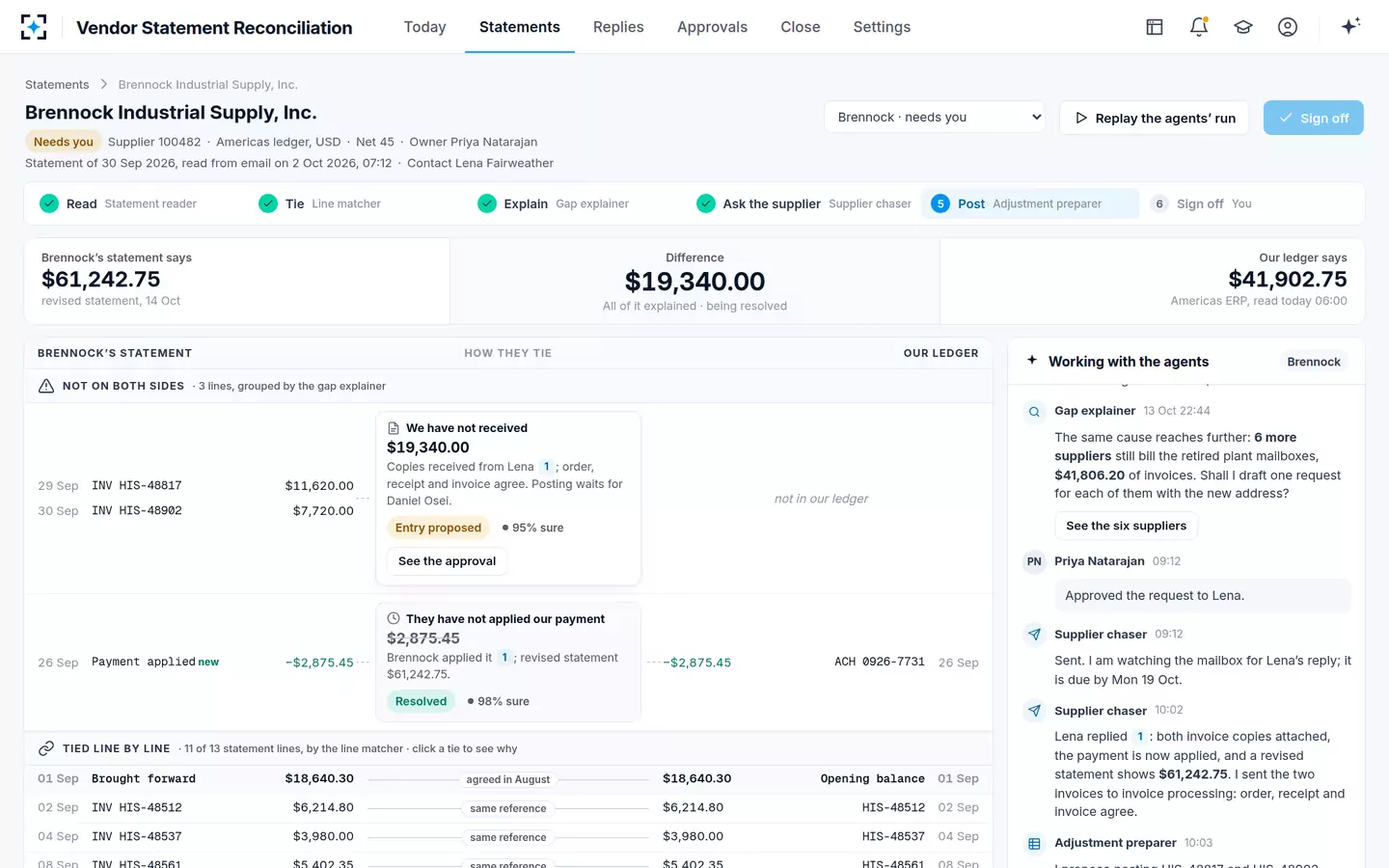Click See the approval button
The width and height of the screenshot is (1389, 868).
[x=447, y=561]
